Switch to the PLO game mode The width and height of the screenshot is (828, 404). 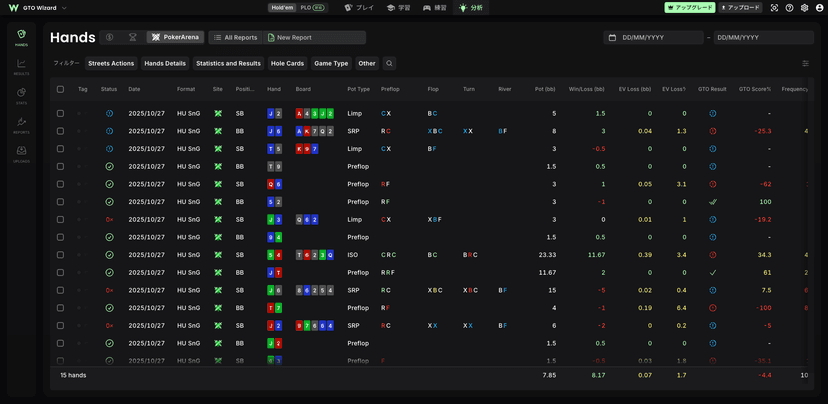312,8
